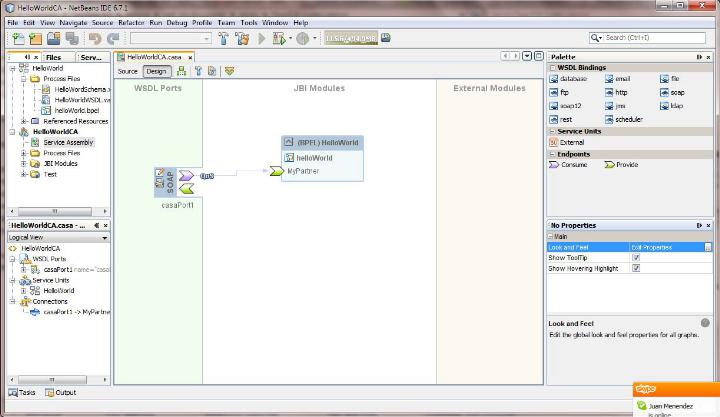Select the scheduler binding in the palette
The image size is (720, 417).
(624, 119)
